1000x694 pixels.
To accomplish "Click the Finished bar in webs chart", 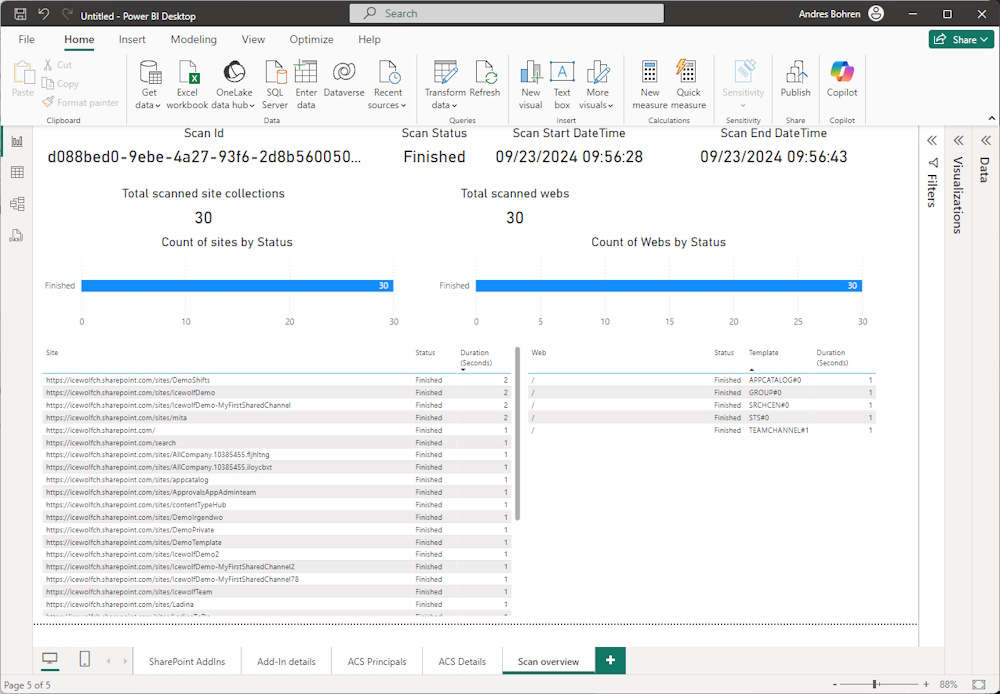I will [x=669, y=286].
